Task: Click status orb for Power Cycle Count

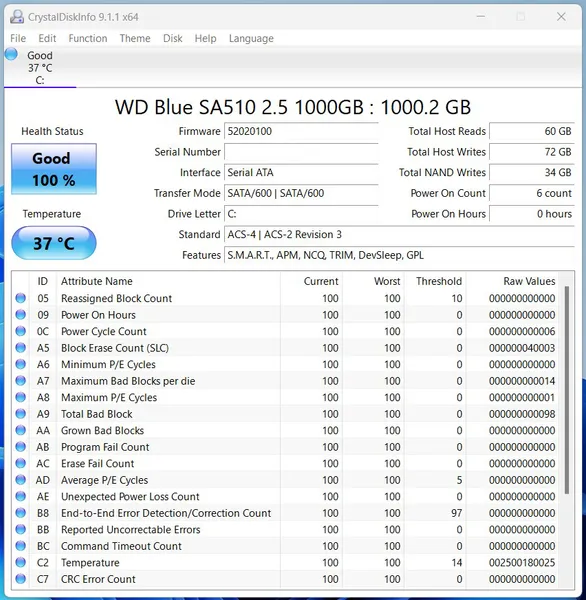Action: 21,331
